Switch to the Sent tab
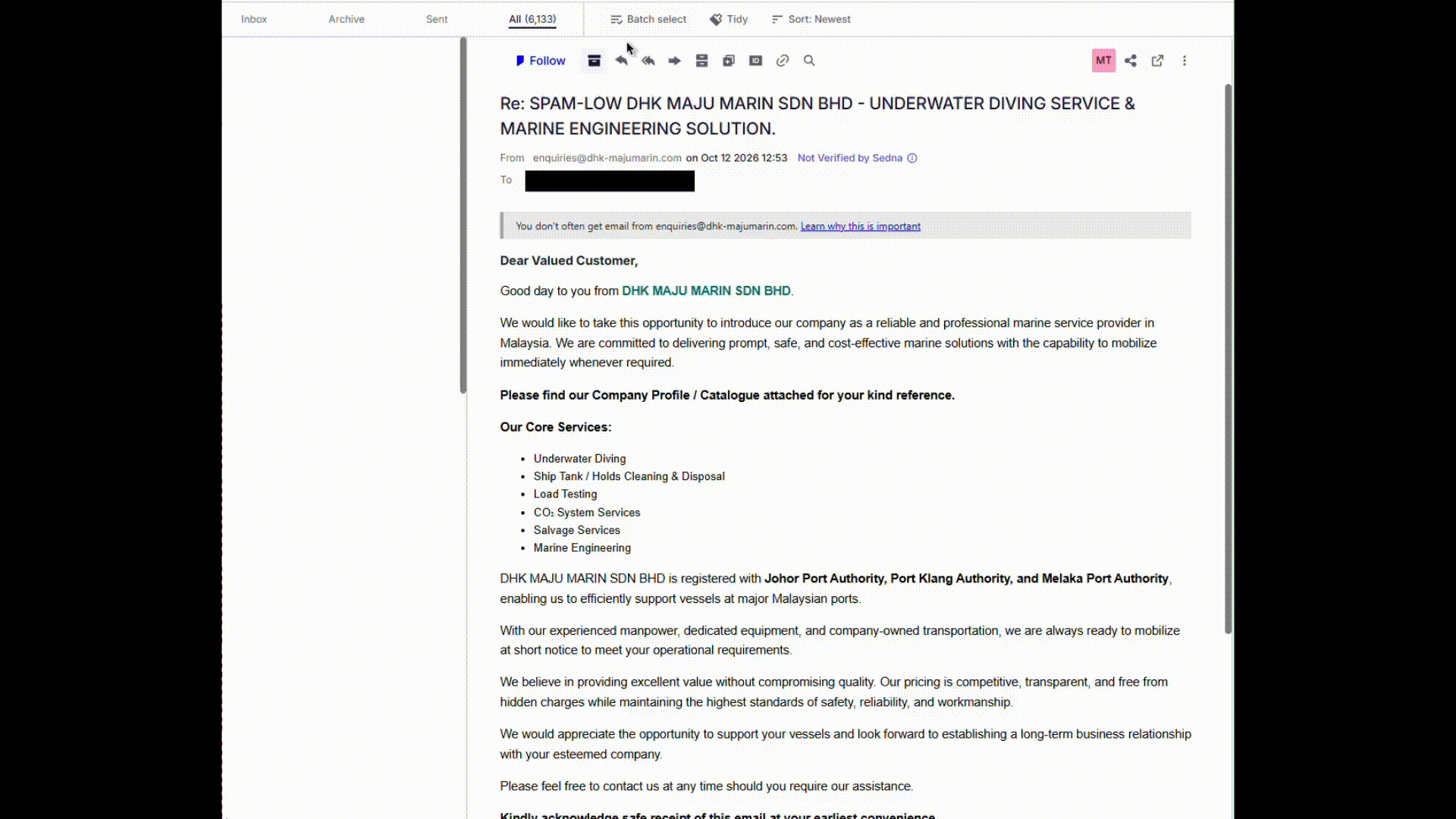Screen dimensions: 1456x819 coord(437,19)
